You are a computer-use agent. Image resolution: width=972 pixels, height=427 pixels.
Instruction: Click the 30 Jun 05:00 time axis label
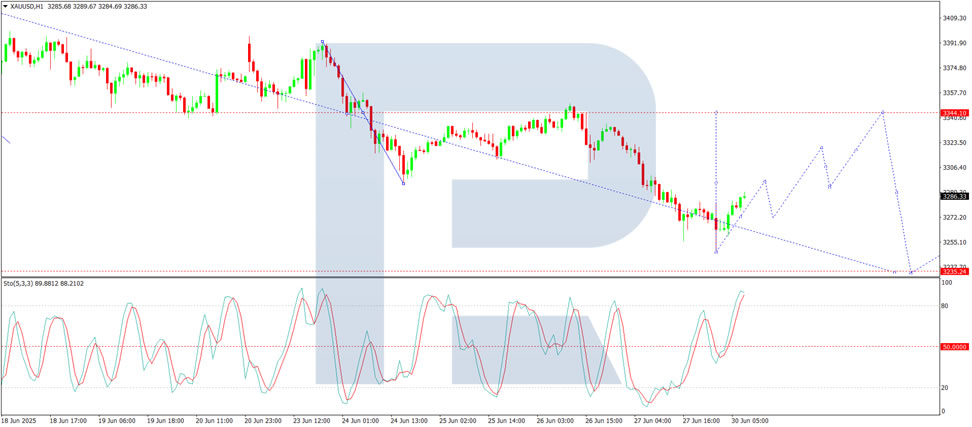pyautogui.click(x=748, y=420)
